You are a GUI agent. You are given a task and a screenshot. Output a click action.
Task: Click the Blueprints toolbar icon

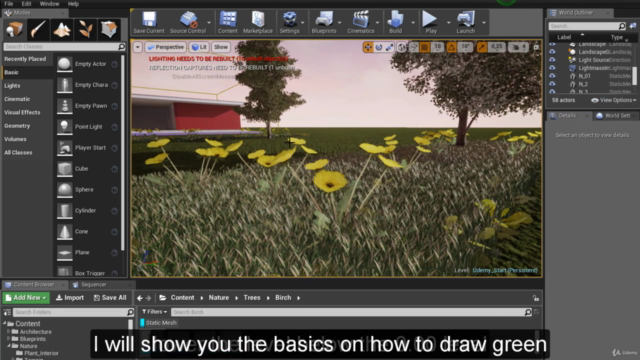pyautogui.click(x=324, y=22)
